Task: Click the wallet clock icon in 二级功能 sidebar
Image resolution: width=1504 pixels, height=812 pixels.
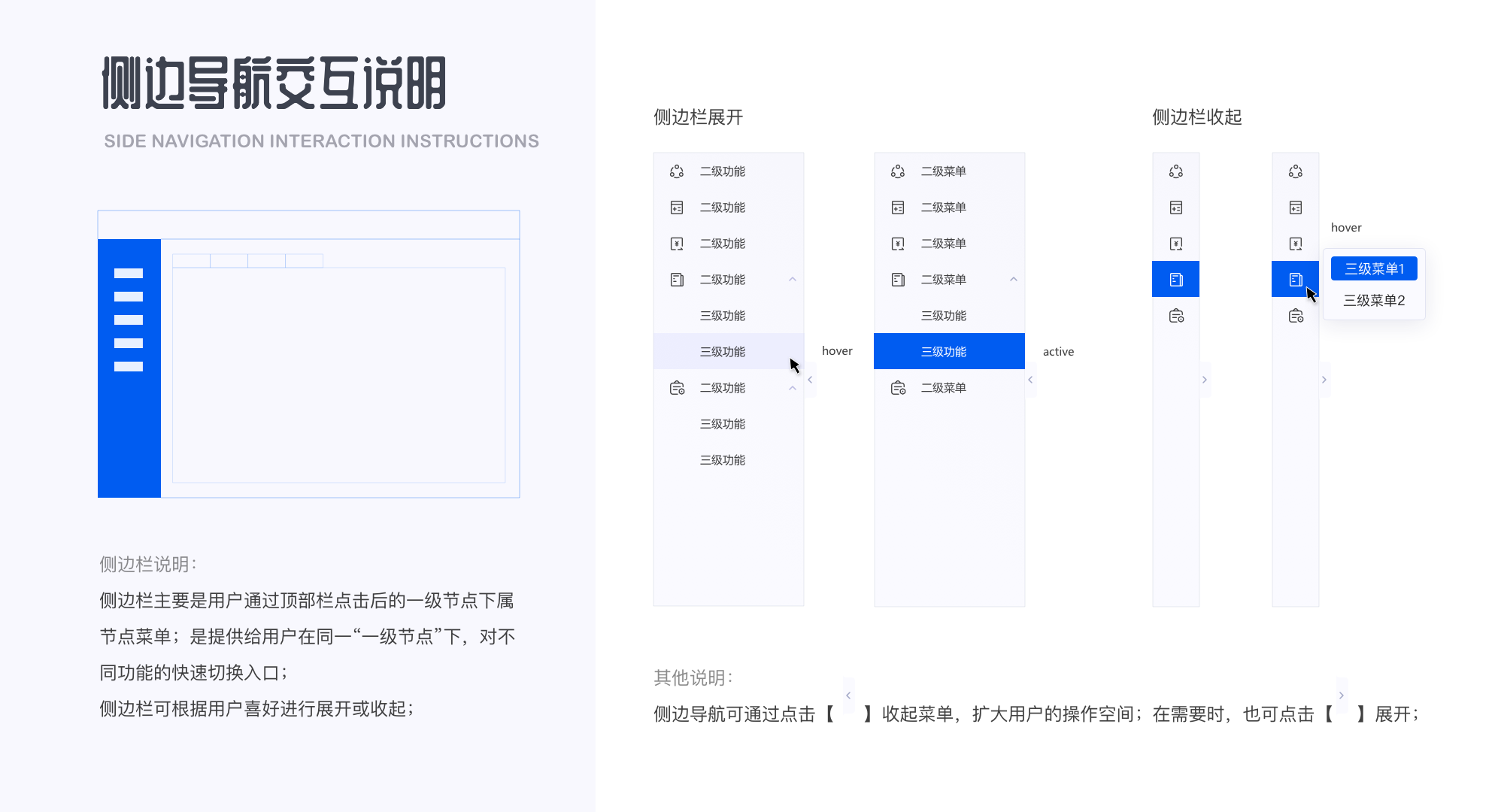Action: click(x=677, y=388)
